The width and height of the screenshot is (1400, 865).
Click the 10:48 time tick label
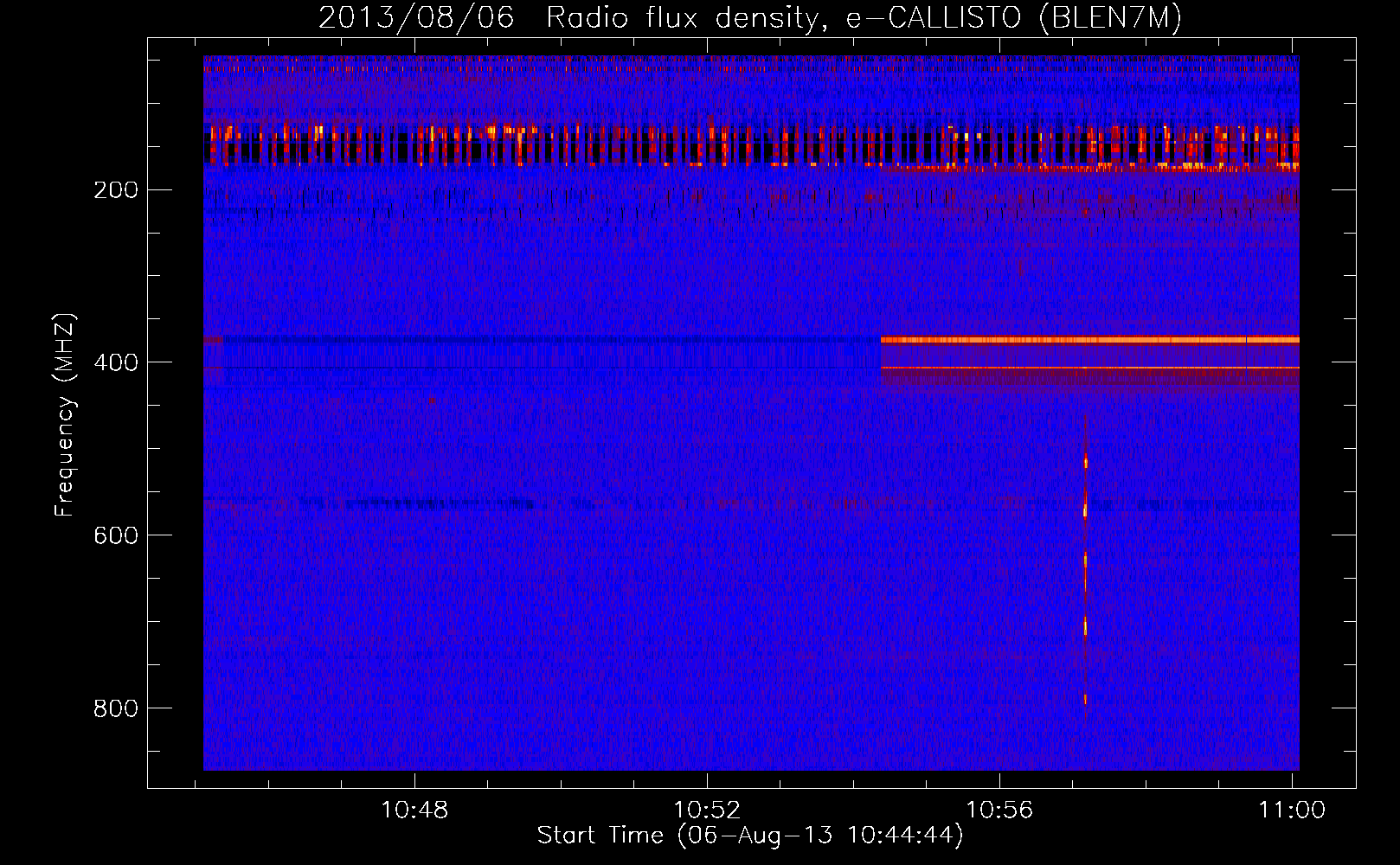coord(414,811)
